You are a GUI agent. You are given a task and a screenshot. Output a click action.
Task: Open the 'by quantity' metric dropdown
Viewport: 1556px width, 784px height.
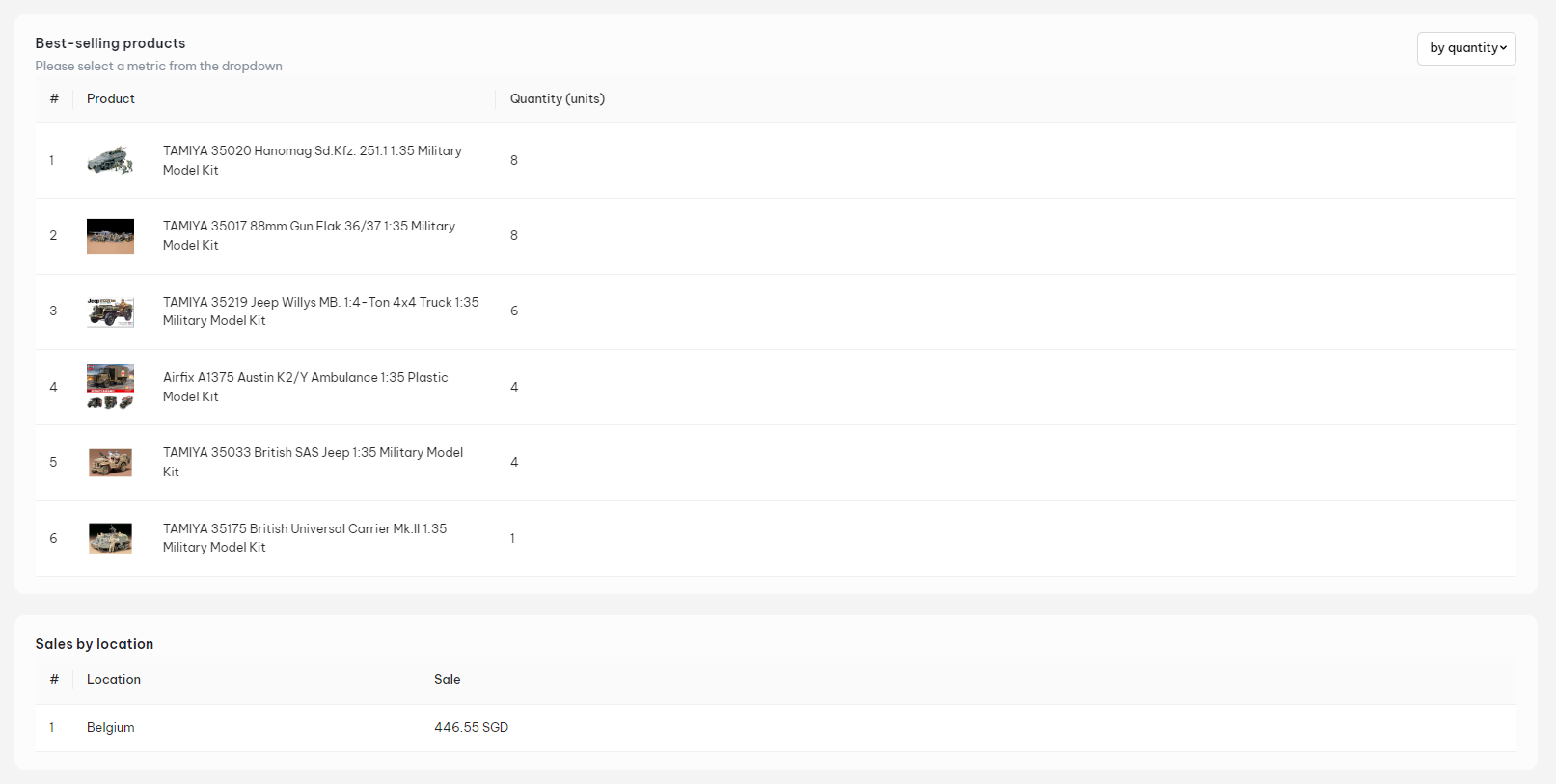tap(1466, 48)
